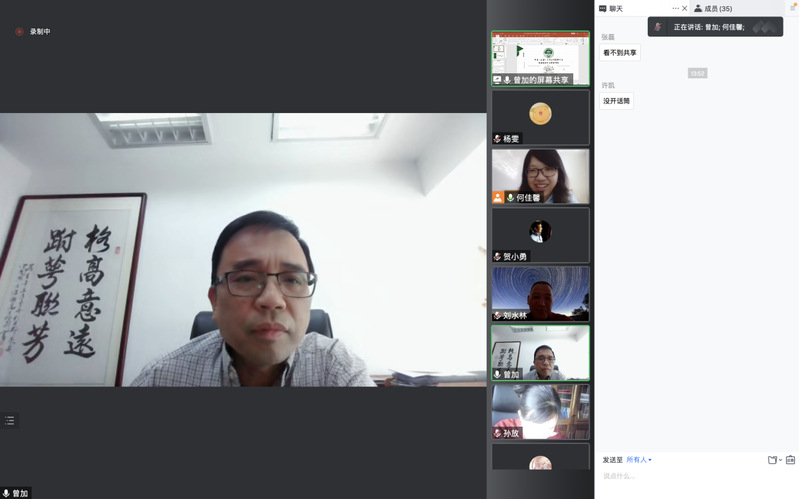This screenshot has width=799, height=499.
Task: Toggle muted mic on 贺小勇 tile
Action: tap(497, 257)
